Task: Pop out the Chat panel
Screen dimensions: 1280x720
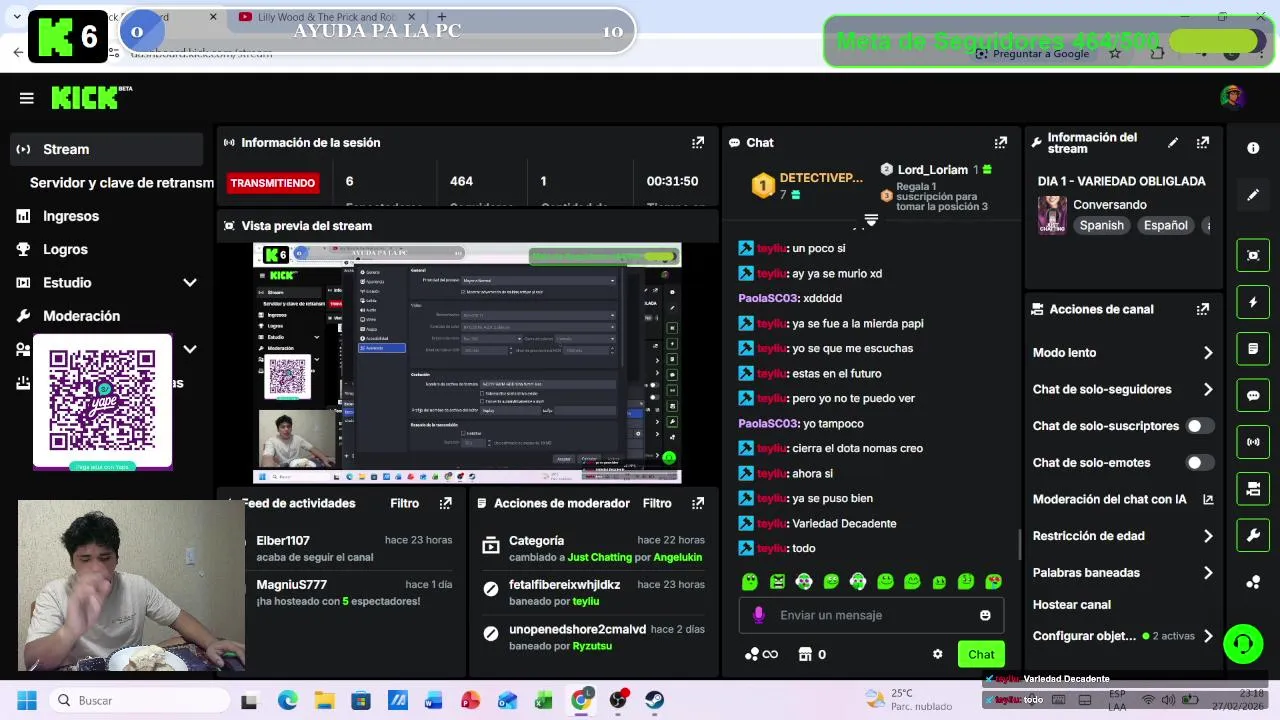Action: (x=1001, y=143)
